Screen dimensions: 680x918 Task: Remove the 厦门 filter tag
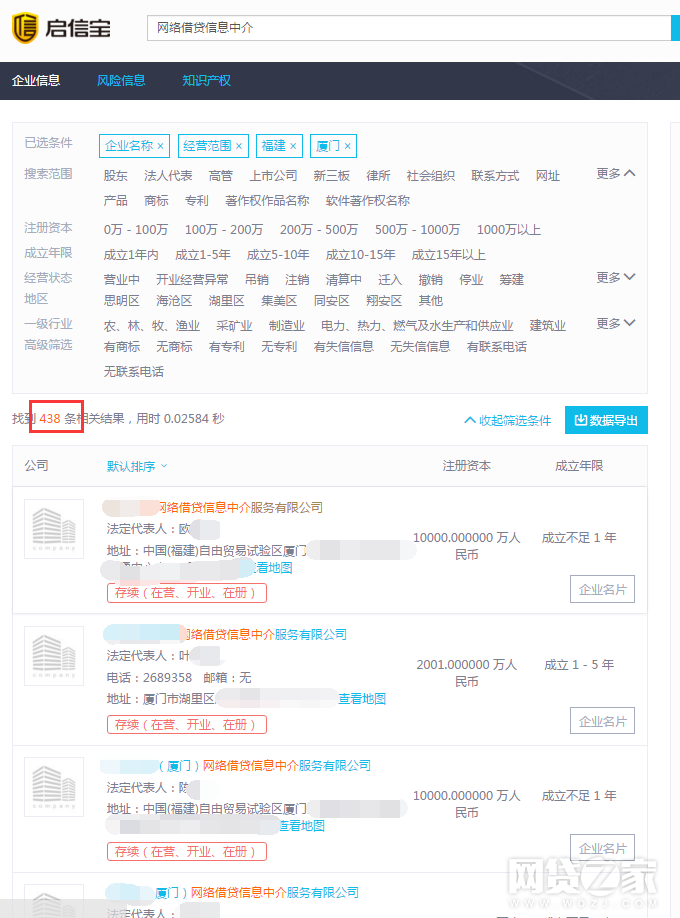(347, 146)
